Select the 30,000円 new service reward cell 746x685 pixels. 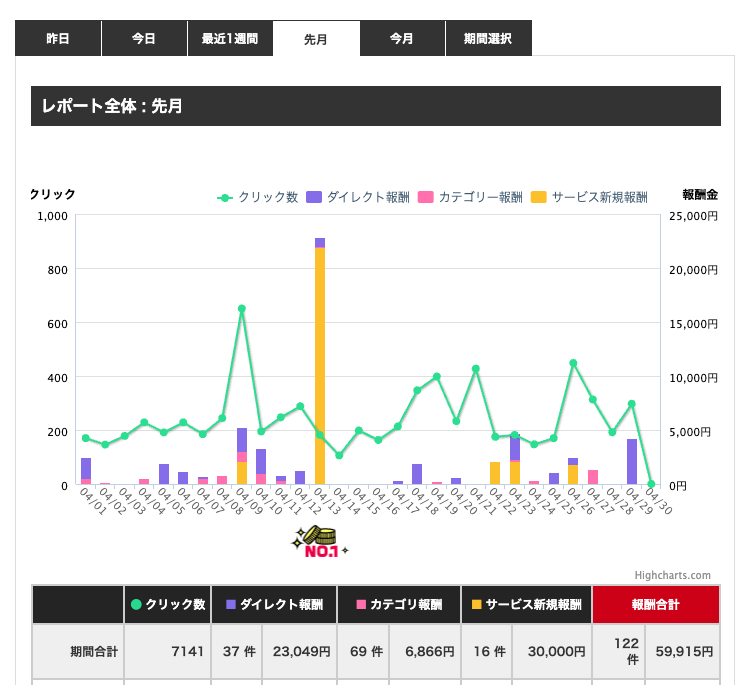pos(552,651)
